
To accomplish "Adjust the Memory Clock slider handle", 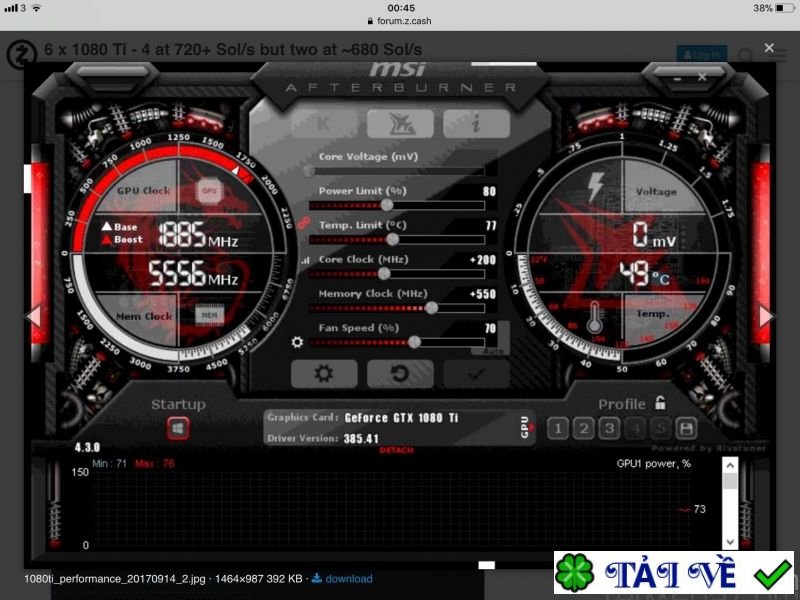I will 432,308.
